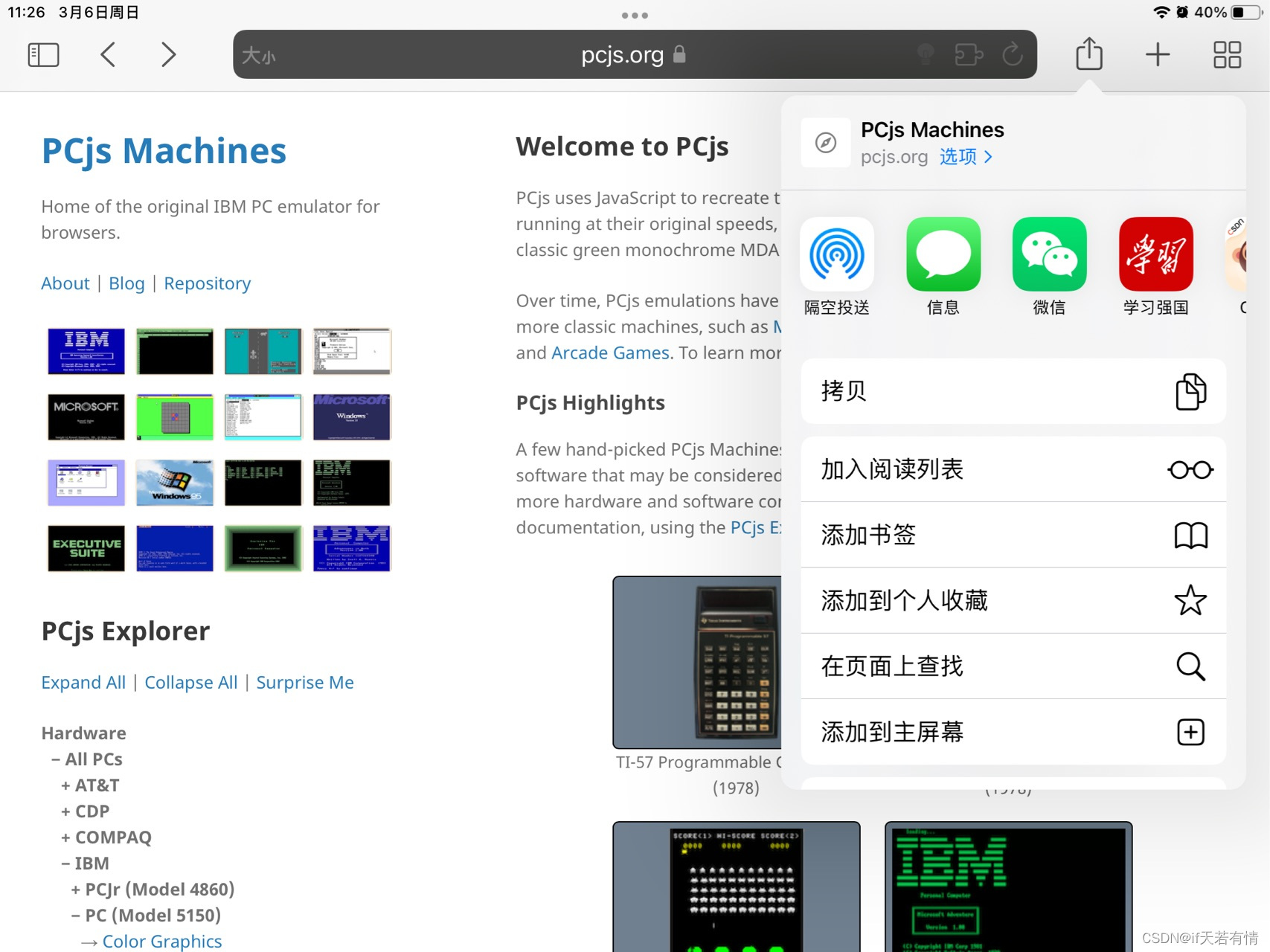
Task: Go forward with the forward arrow
Action: 169,54
